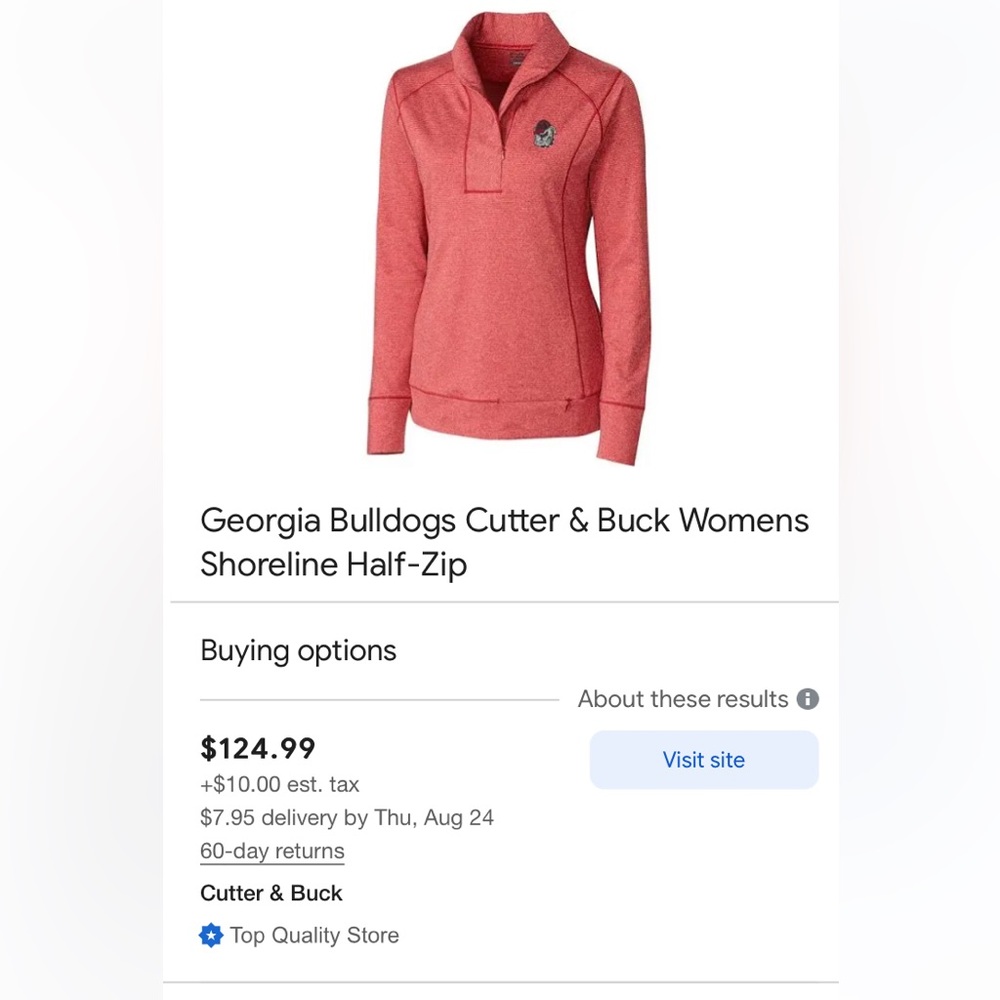Click the title line "Shoreline Half-Zip"
Screen dimensions: 1000x1000
[x=333, y=564]
